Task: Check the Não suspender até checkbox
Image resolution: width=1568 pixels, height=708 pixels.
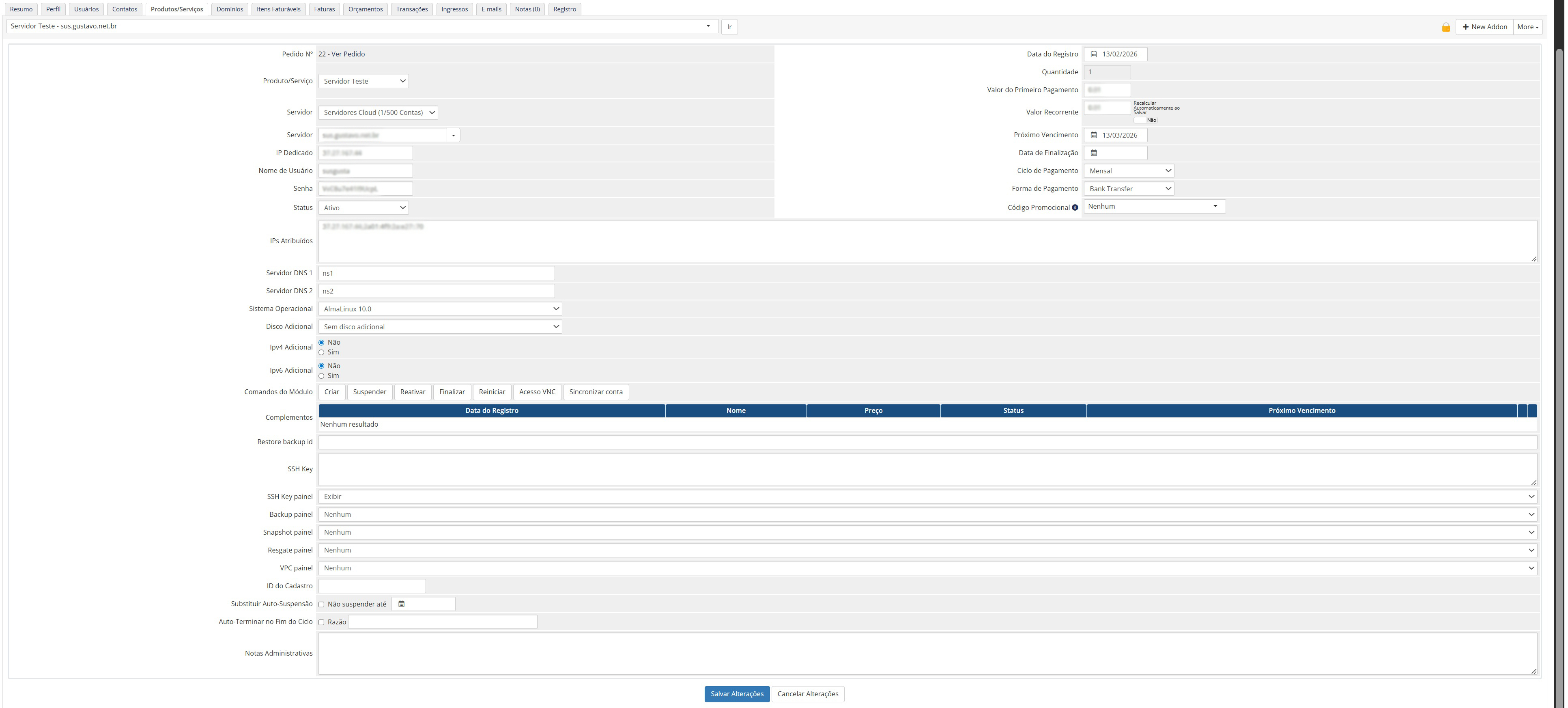Action: coord(321,604)
